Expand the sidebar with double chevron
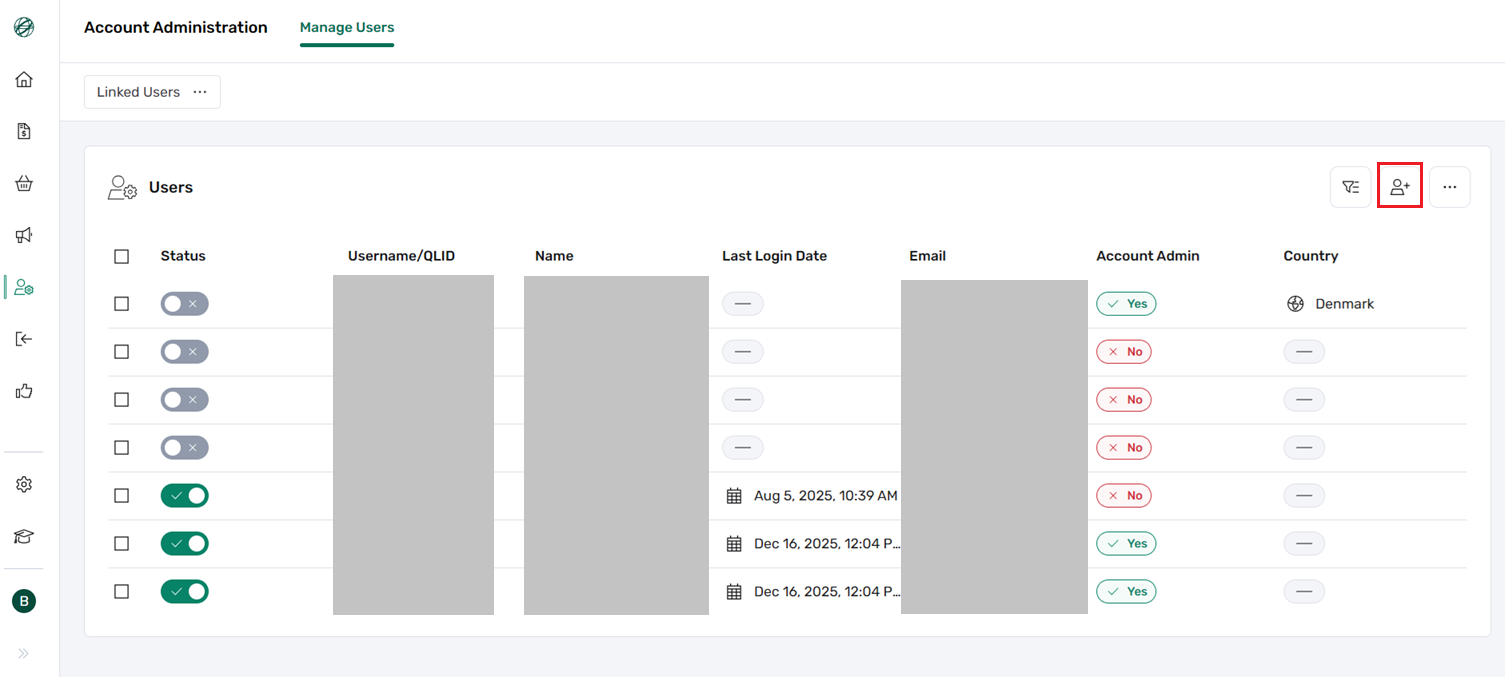This screenshot has width=1505, height=677. click(24, 653)
